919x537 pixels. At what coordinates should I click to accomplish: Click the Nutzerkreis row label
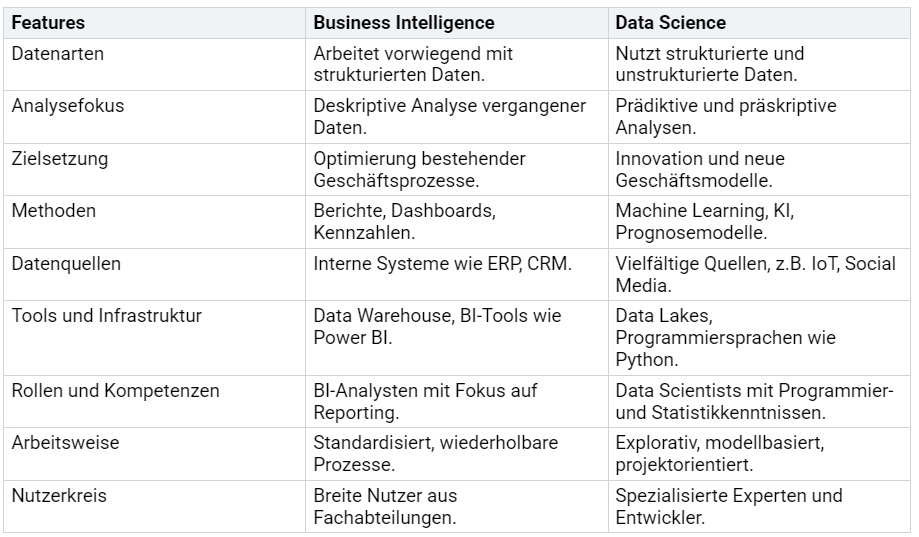tap(59, 495)
